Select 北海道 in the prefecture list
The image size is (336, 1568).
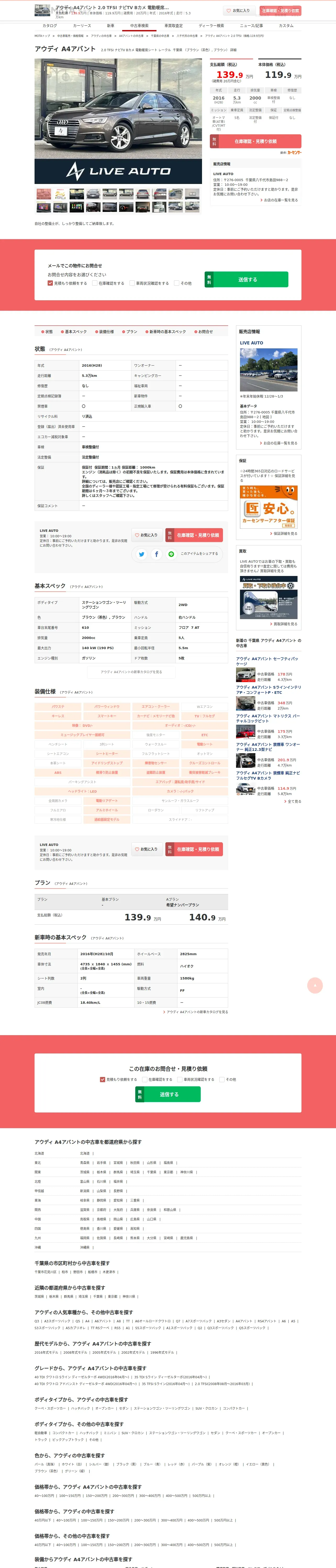[x=85, y=1154]
